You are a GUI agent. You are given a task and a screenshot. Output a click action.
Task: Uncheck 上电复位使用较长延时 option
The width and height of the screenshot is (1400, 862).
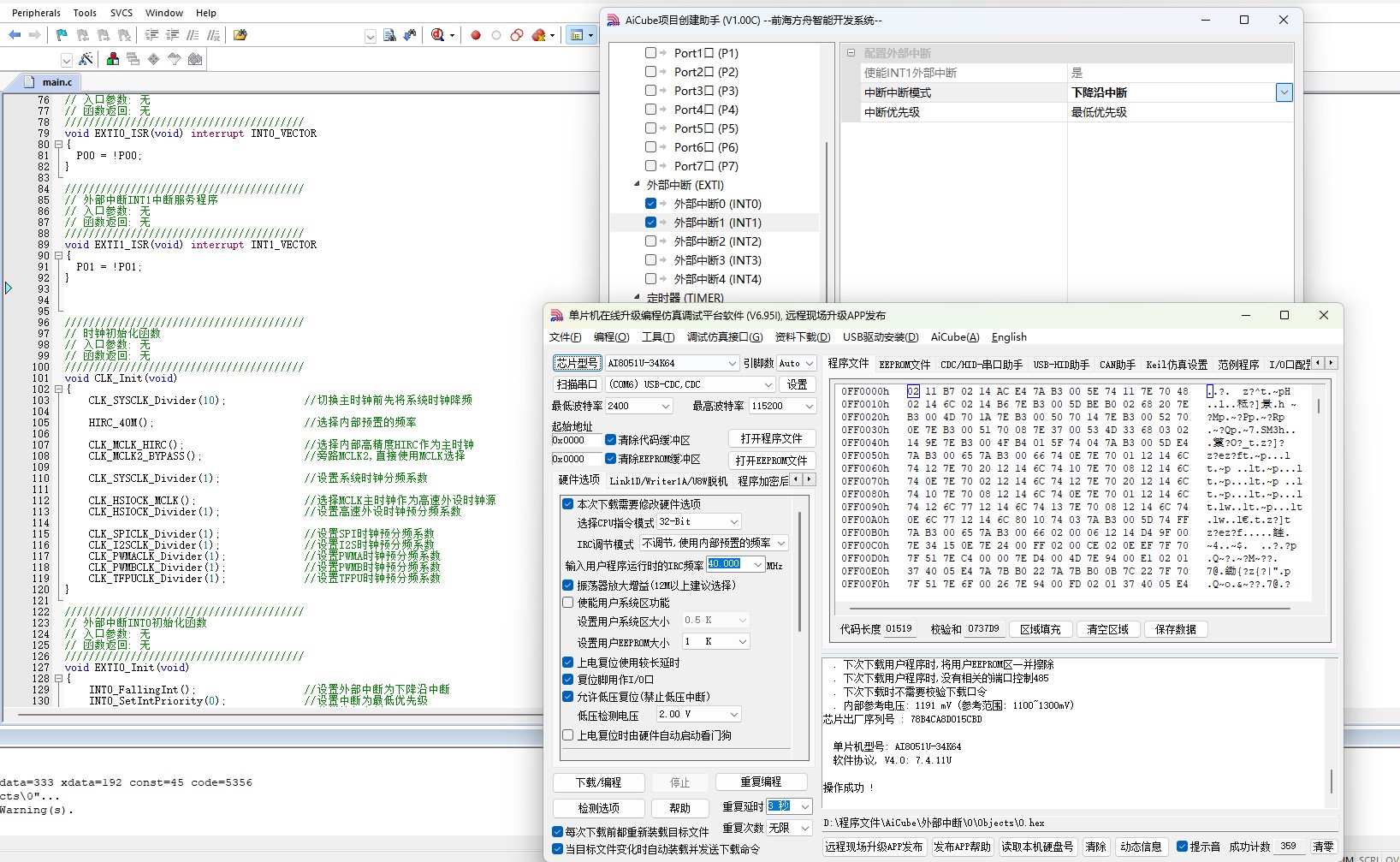tap(568, 663)
